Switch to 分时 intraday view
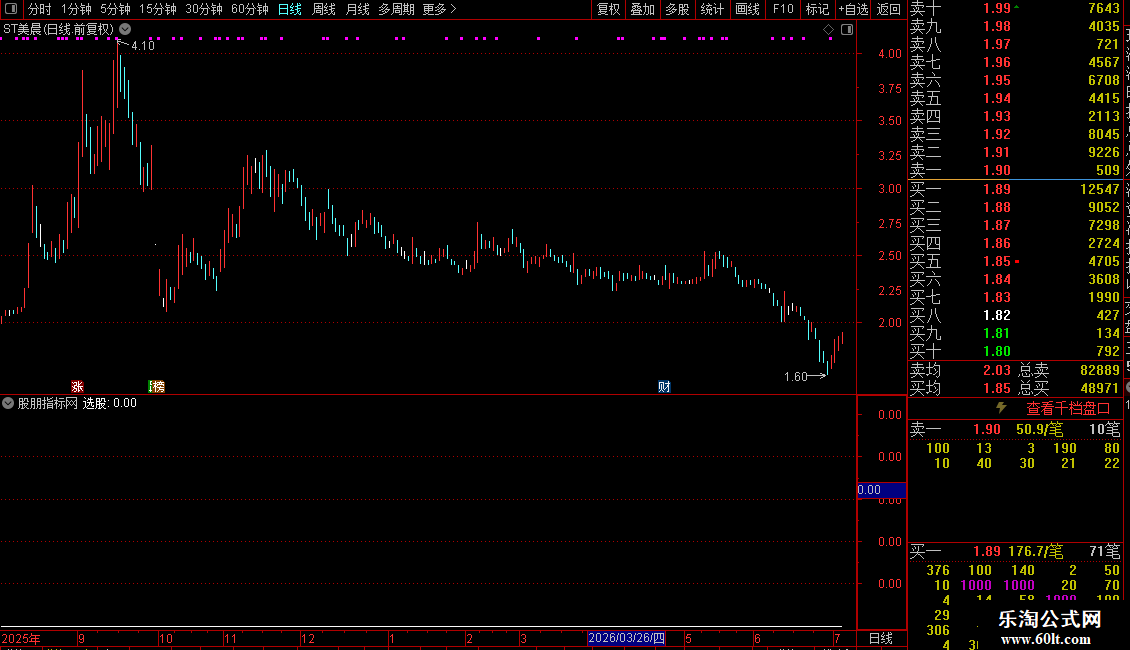1130x650 pixels. 40,9
